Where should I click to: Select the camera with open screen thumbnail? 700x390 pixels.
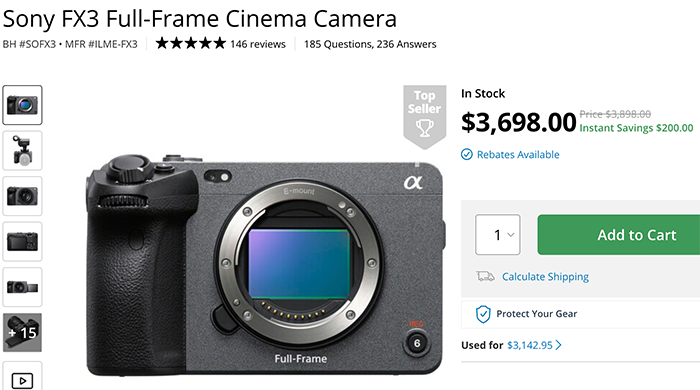point(22,287)
